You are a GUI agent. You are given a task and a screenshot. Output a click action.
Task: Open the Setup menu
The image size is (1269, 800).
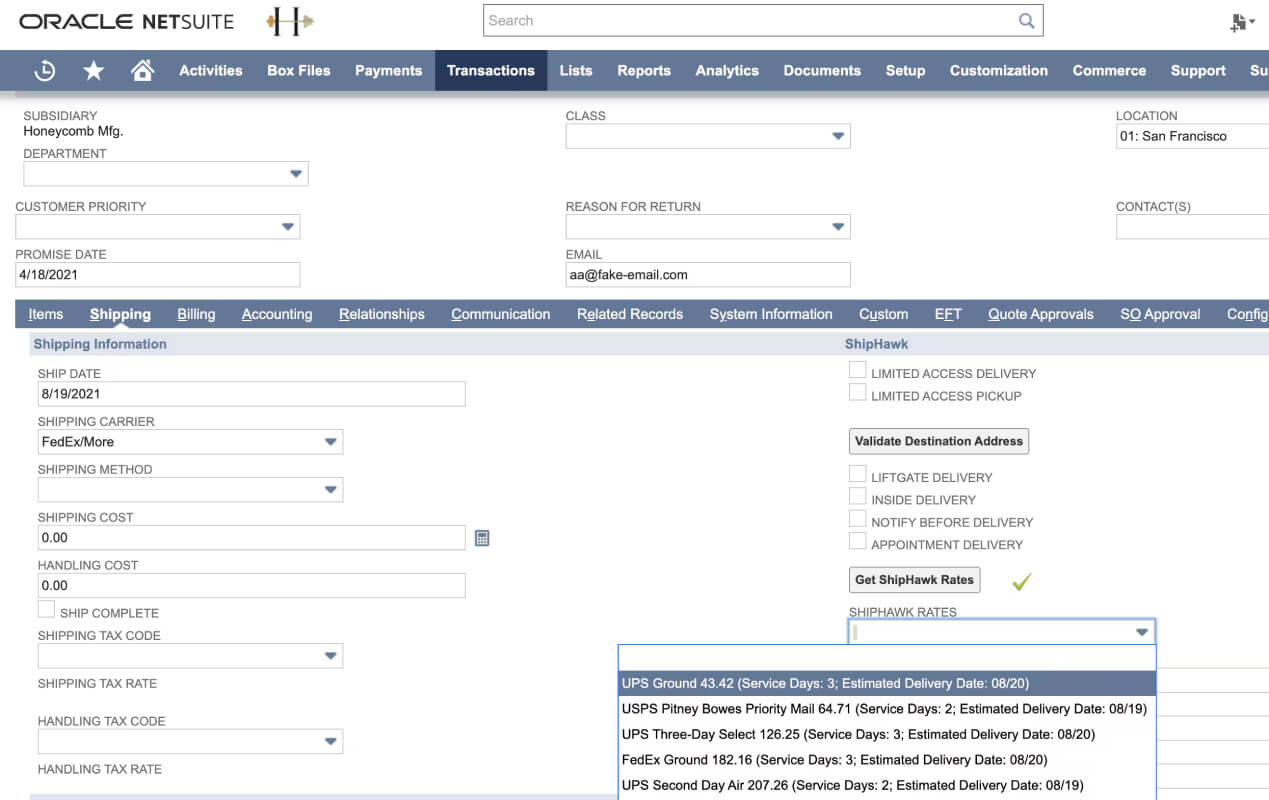[x=905, y=70]
